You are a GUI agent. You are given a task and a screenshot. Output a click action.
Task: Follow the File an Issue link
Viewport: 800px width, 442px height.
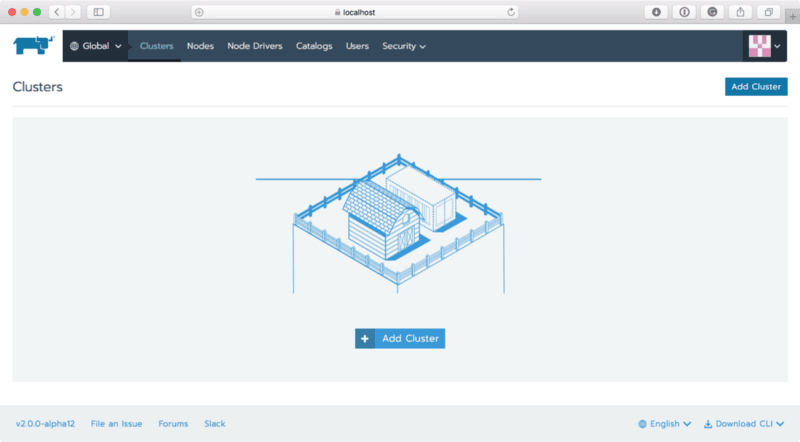click(116, 424)
